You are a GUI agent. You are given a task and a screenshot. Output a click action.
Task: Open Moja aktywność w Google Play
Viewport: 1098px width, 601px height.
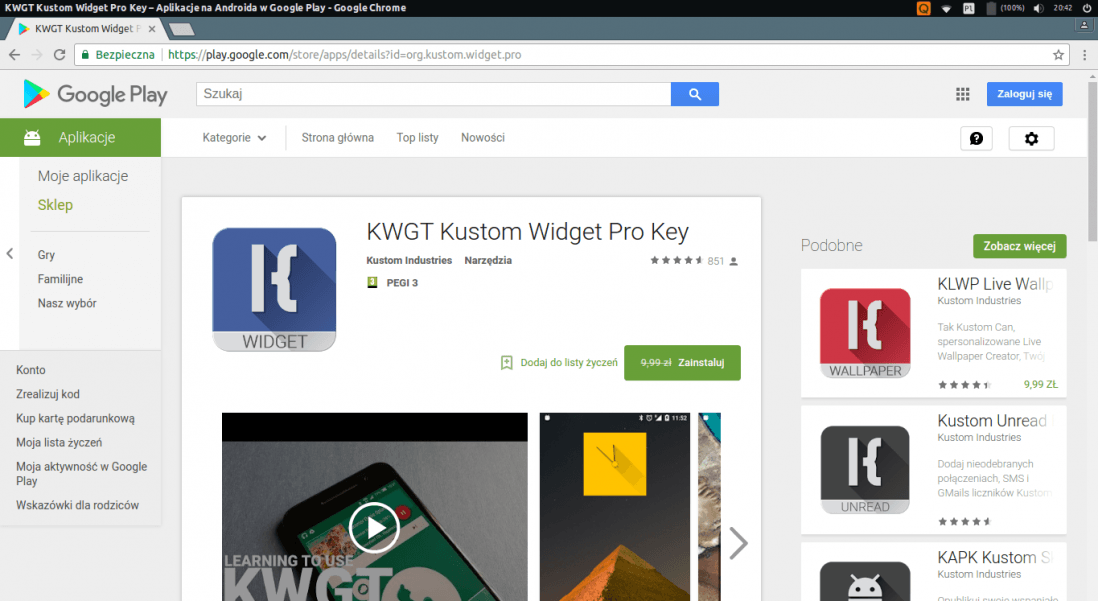tap(81, 474)
